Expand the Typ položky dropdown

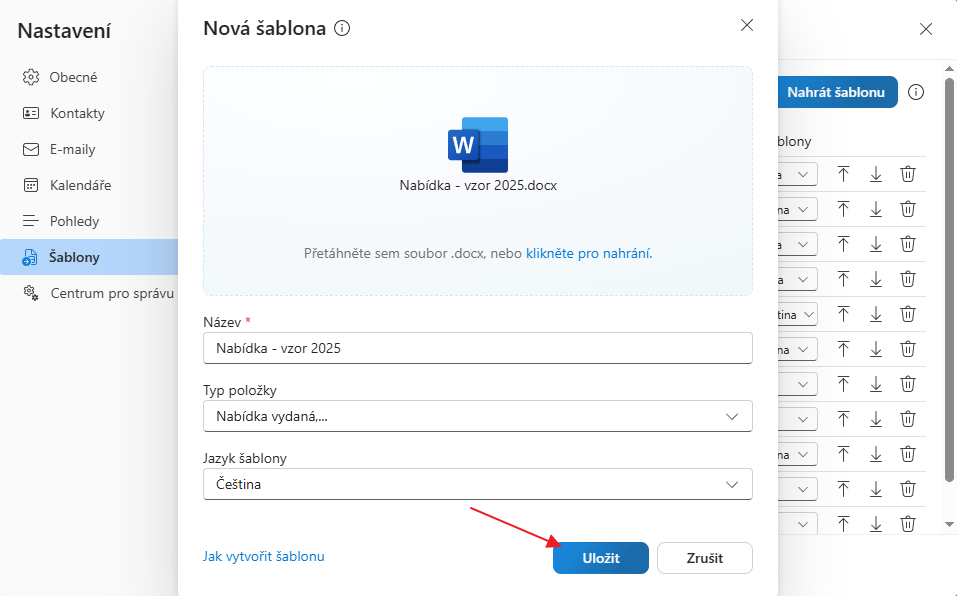click(x=477, y=416)
